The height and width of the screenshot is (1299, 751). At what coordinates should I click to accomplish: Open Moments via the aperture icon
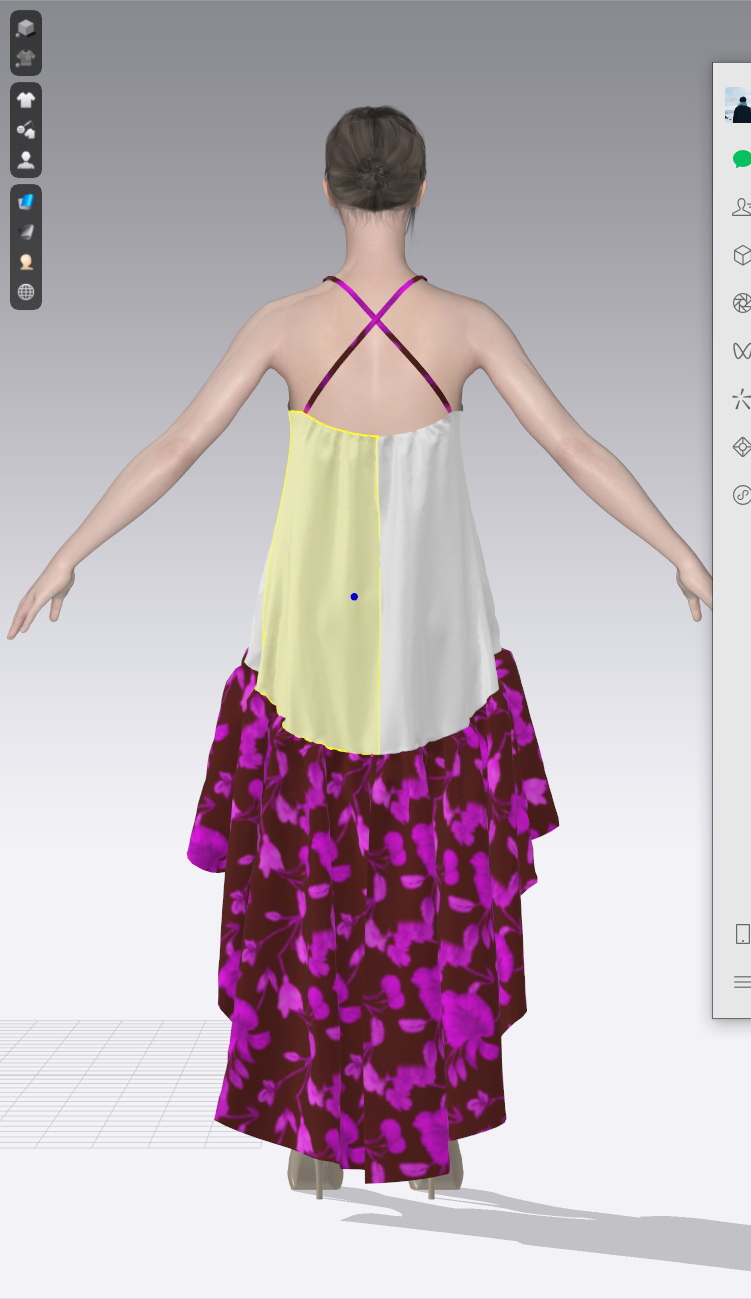click(741, 303)
